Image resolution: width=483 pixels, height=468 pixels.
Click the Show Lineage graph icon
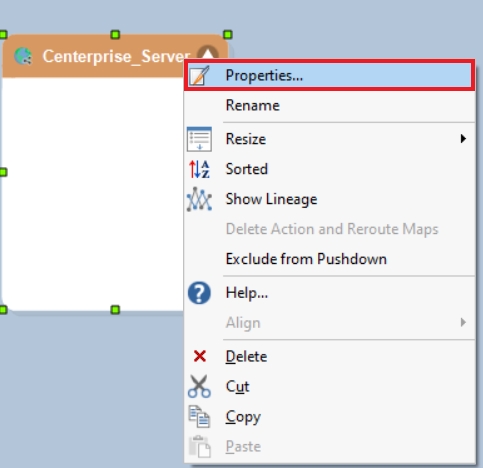click(199, 199)
